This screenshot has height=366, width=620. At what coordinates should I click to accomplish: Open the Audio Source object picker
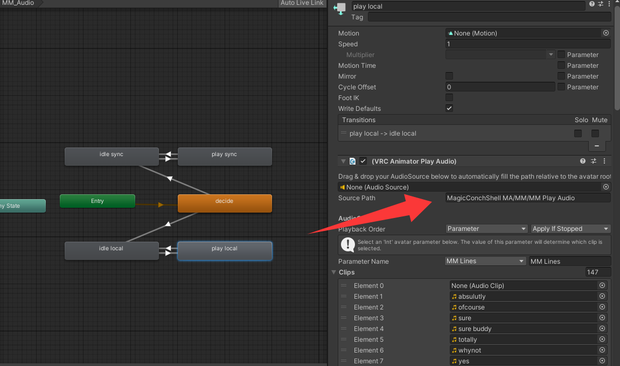(605, 187)
